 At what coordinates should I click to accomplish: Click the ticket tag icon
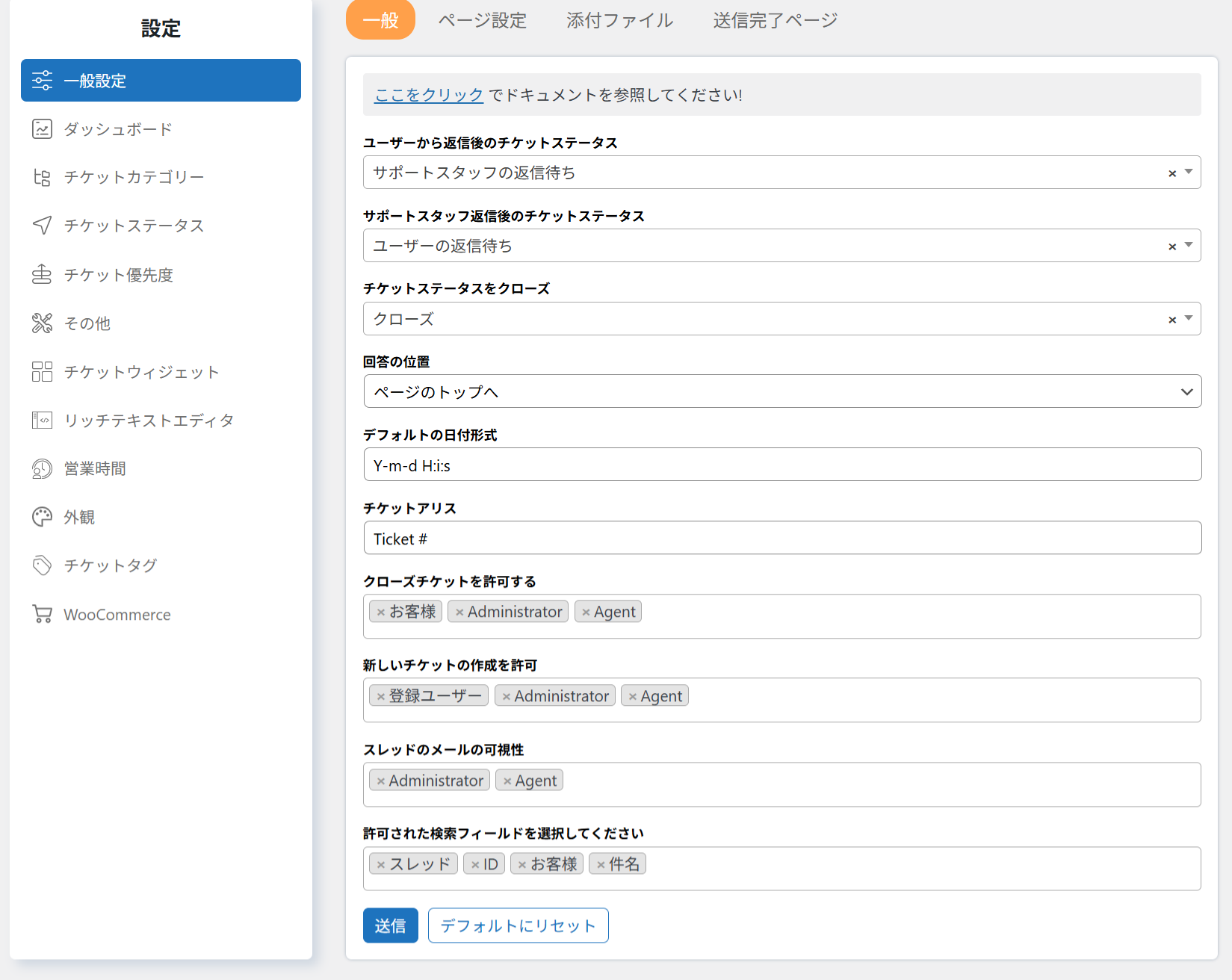[42, 565]
